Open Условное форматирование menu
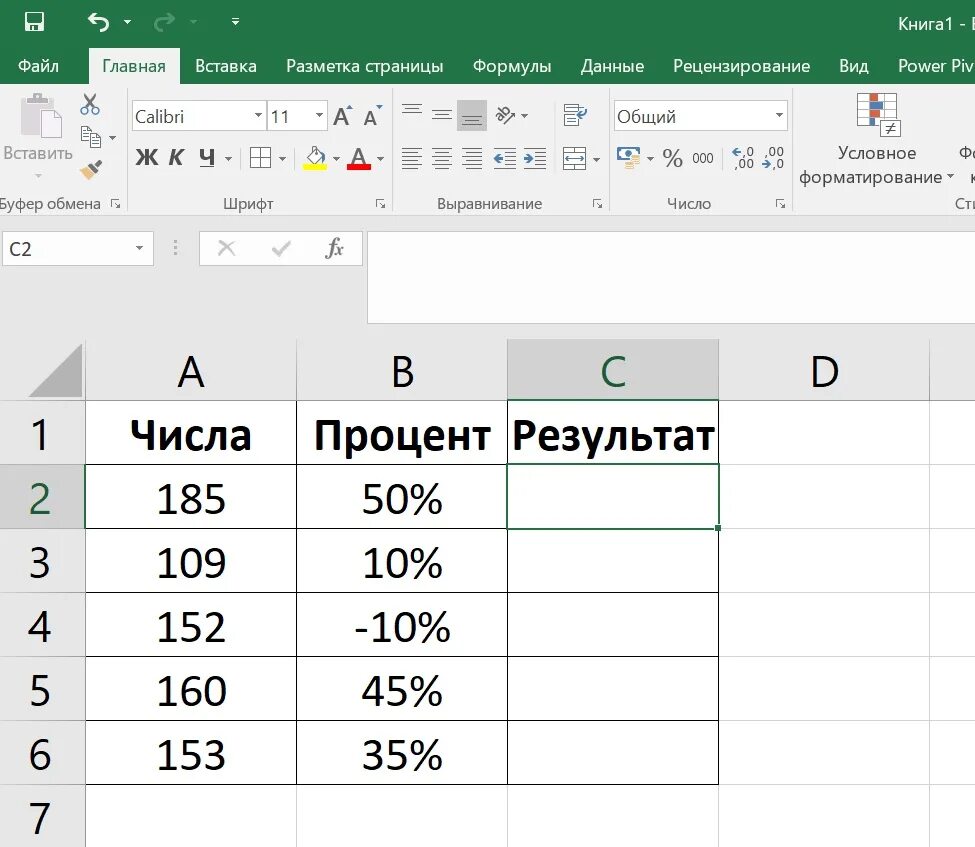 (x=877, y=140)
